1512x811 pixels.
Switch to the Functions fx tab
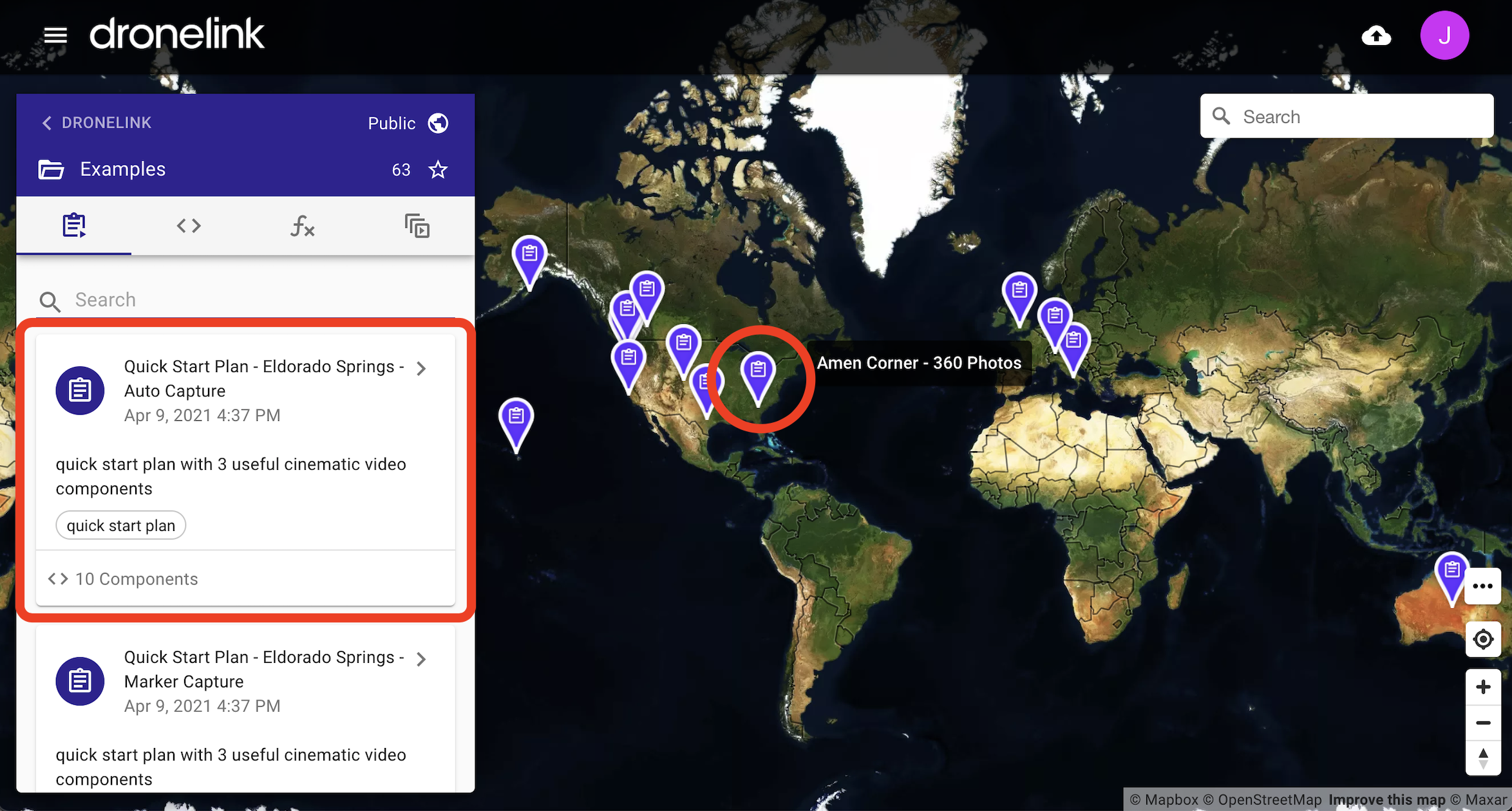coord(303,225)
